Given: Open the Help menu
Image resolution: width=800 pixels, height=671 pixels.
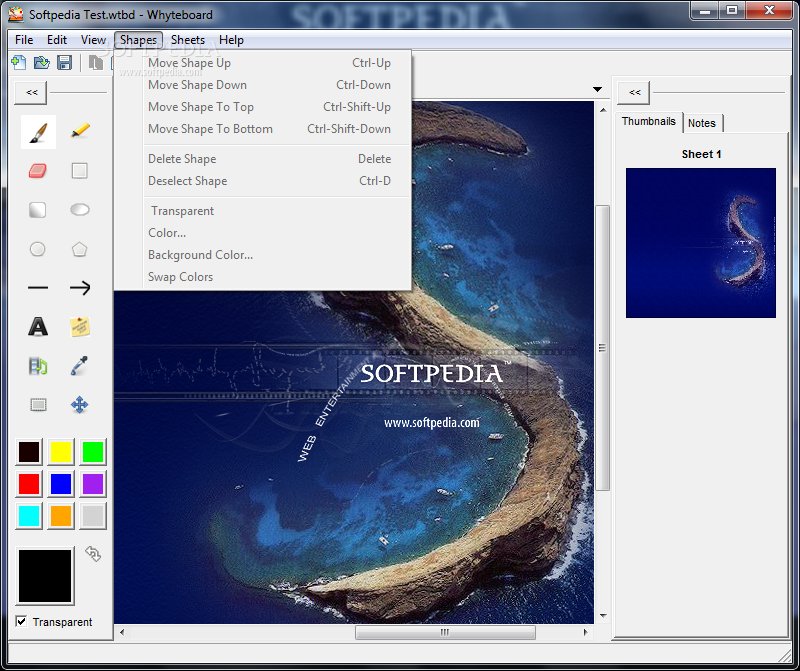Looking at the screenshot, I should click(231, 40).
